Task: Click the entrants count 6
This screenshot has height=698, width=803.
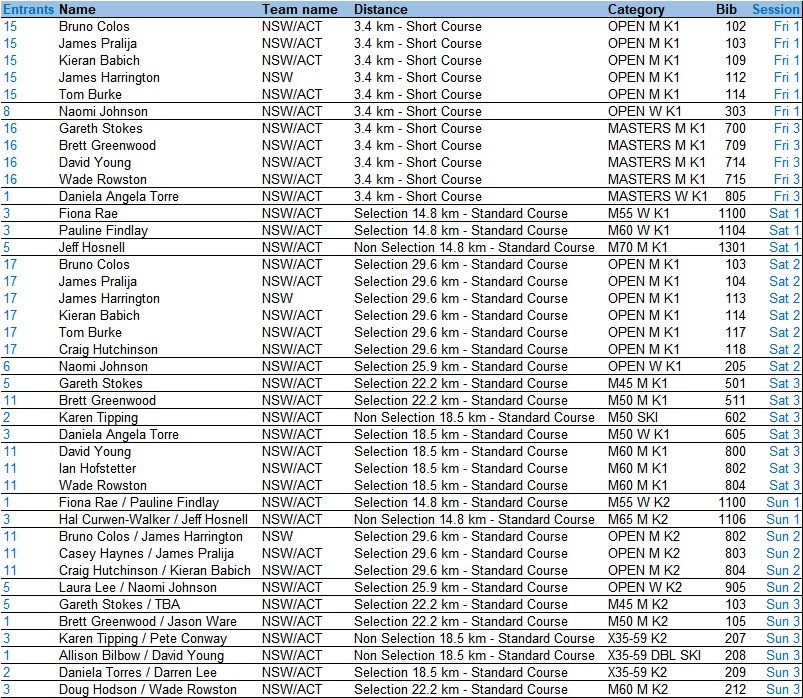Action: click(7, 367)
